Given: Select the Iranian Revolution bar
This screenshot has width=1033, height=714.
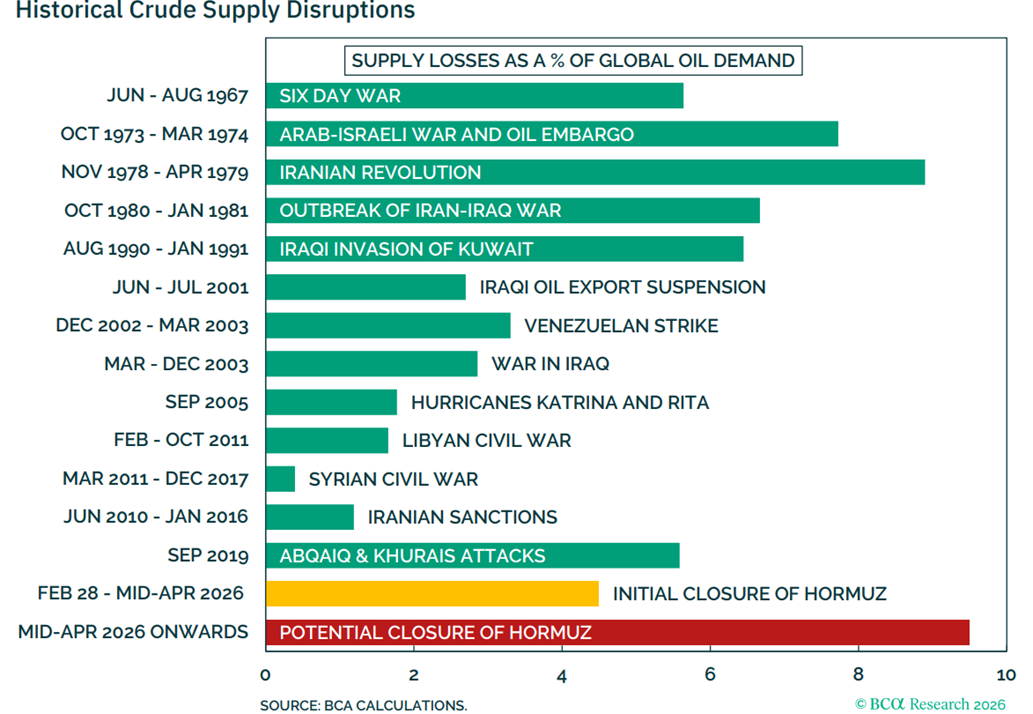Looking at the screenshot, I should (x=594, y=172).
